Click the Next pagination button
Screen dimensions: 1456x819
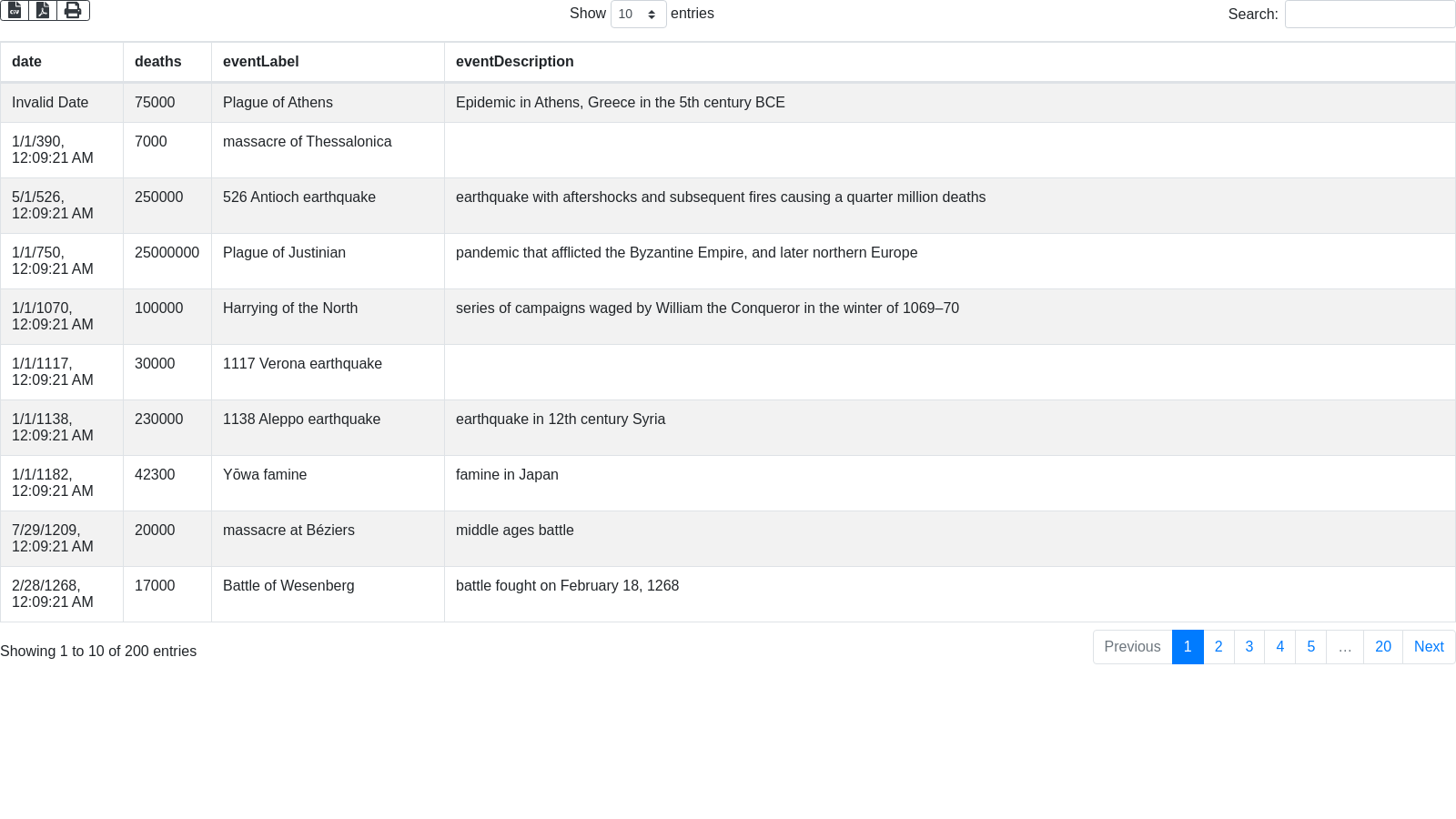pos(1429,647)
